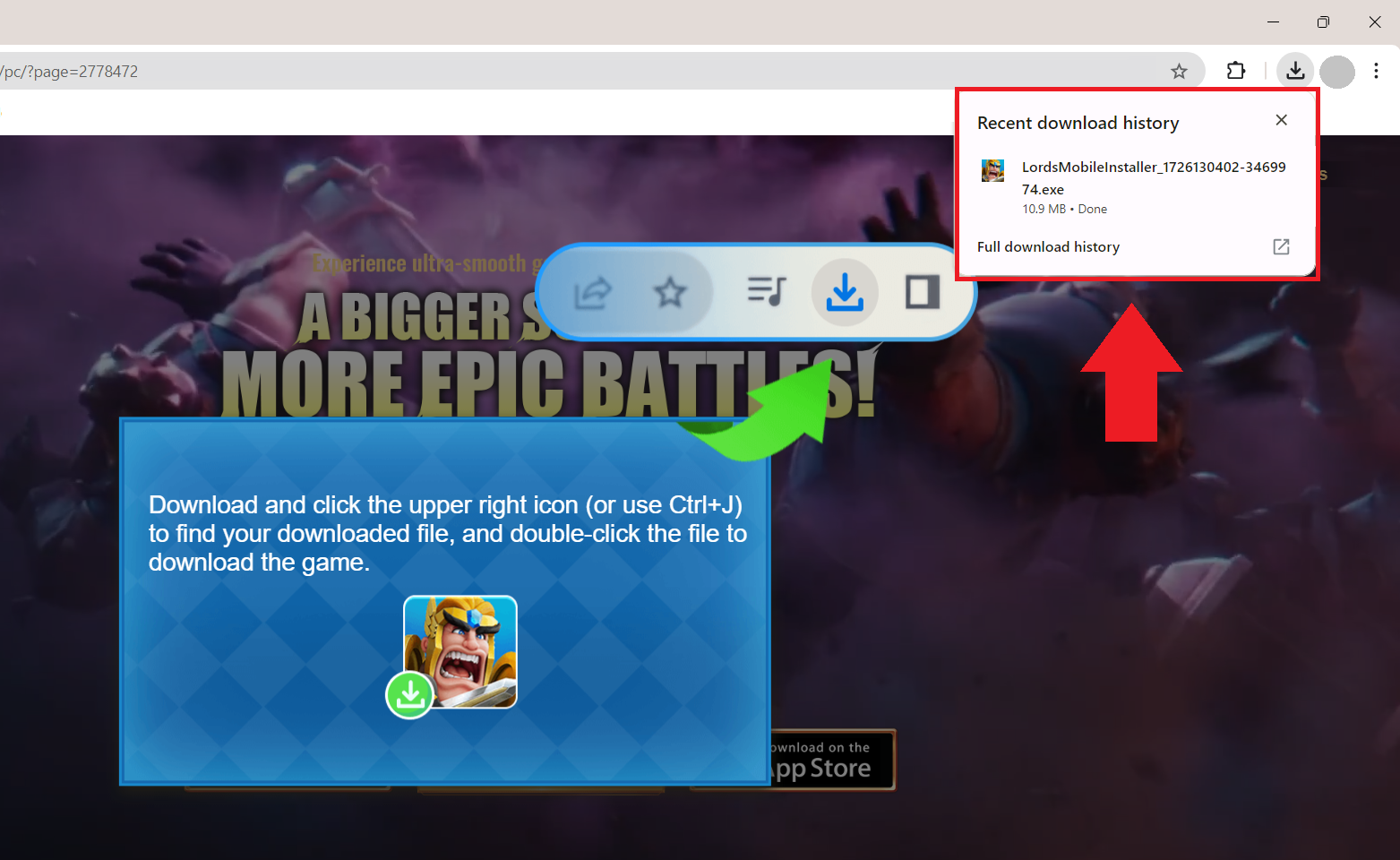1400x860 pixels.
Task: Open Chrome's three-dot menu
Action: [x=1376, y=71]
